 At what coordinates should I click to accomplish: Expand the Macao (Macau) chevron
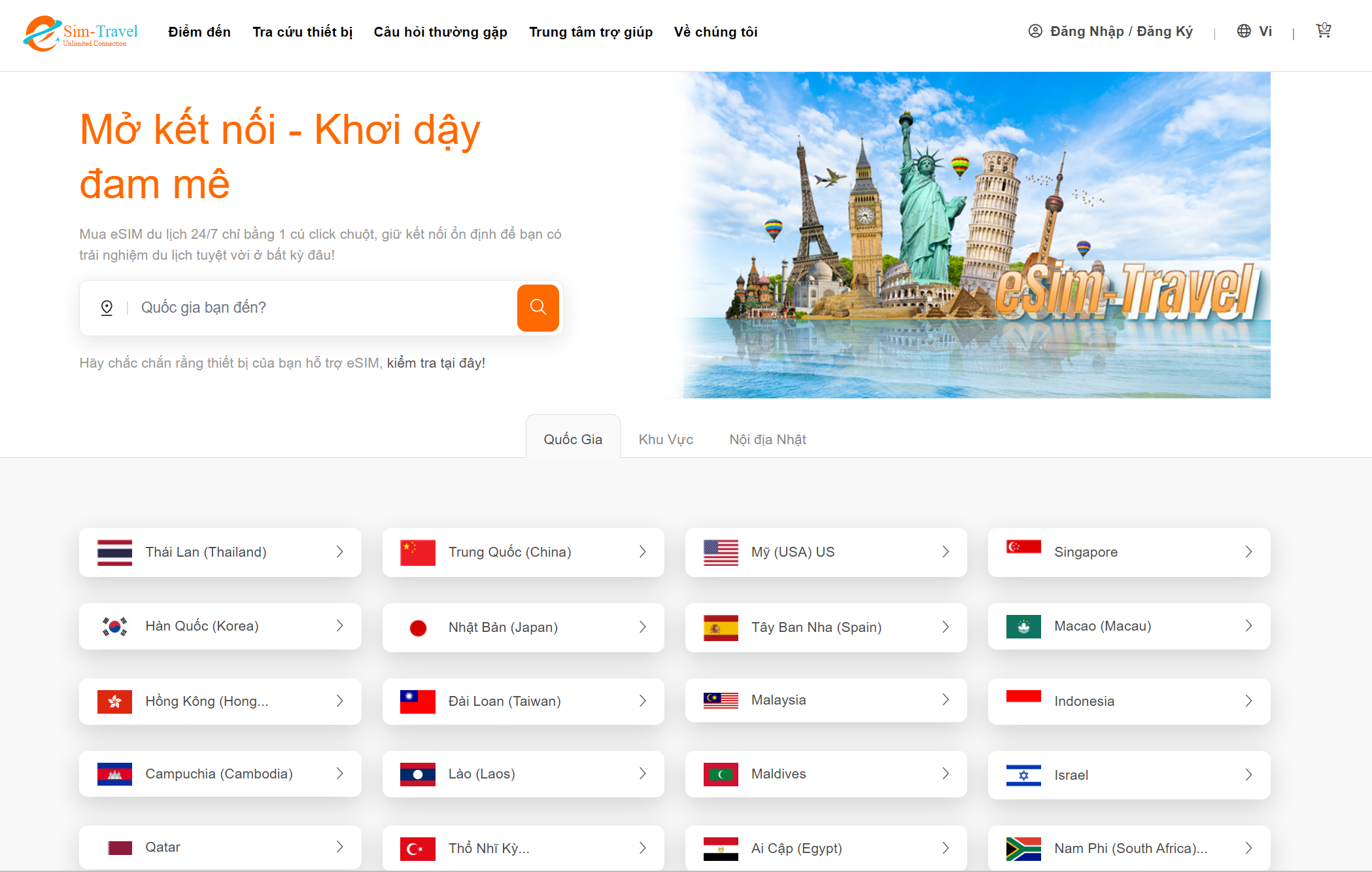click(1249, 626)
